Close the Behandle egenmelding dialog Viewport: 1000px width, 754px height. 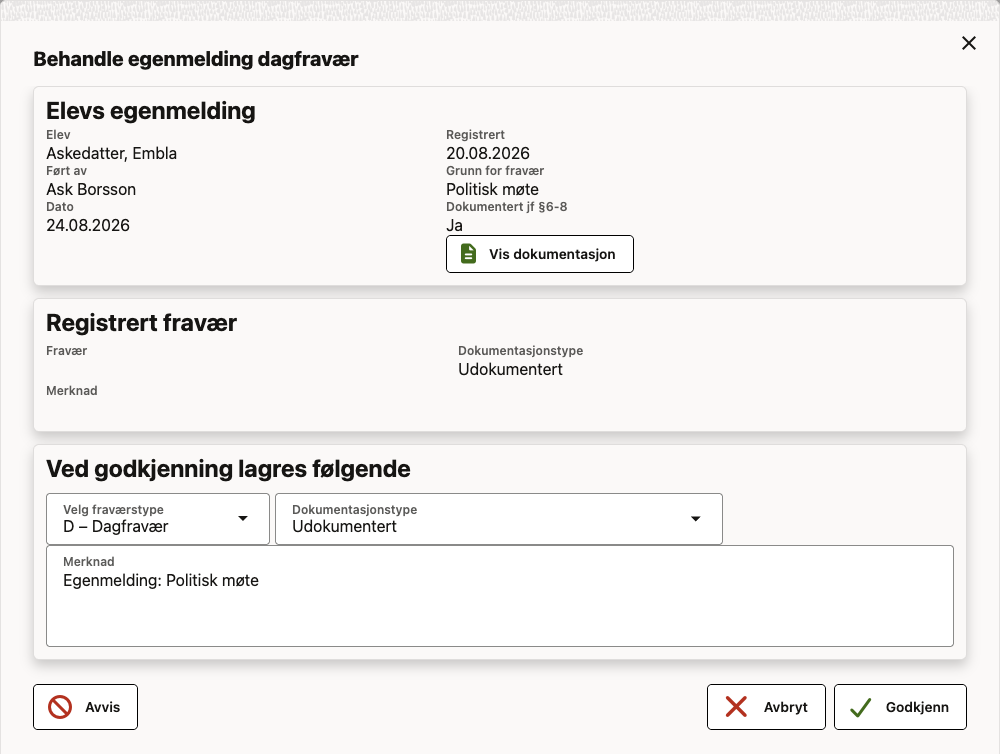pos(969,43)
